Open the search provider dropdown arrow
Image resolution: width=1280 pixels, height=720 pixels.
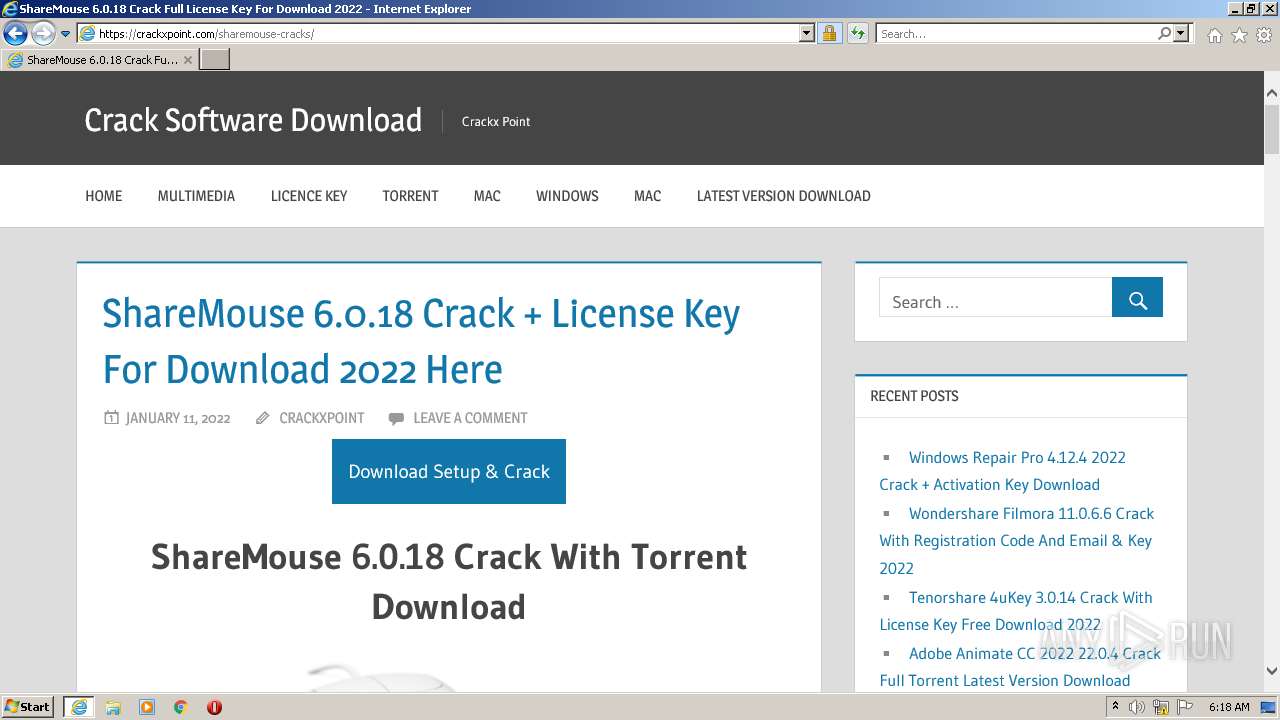point(1181,34)
